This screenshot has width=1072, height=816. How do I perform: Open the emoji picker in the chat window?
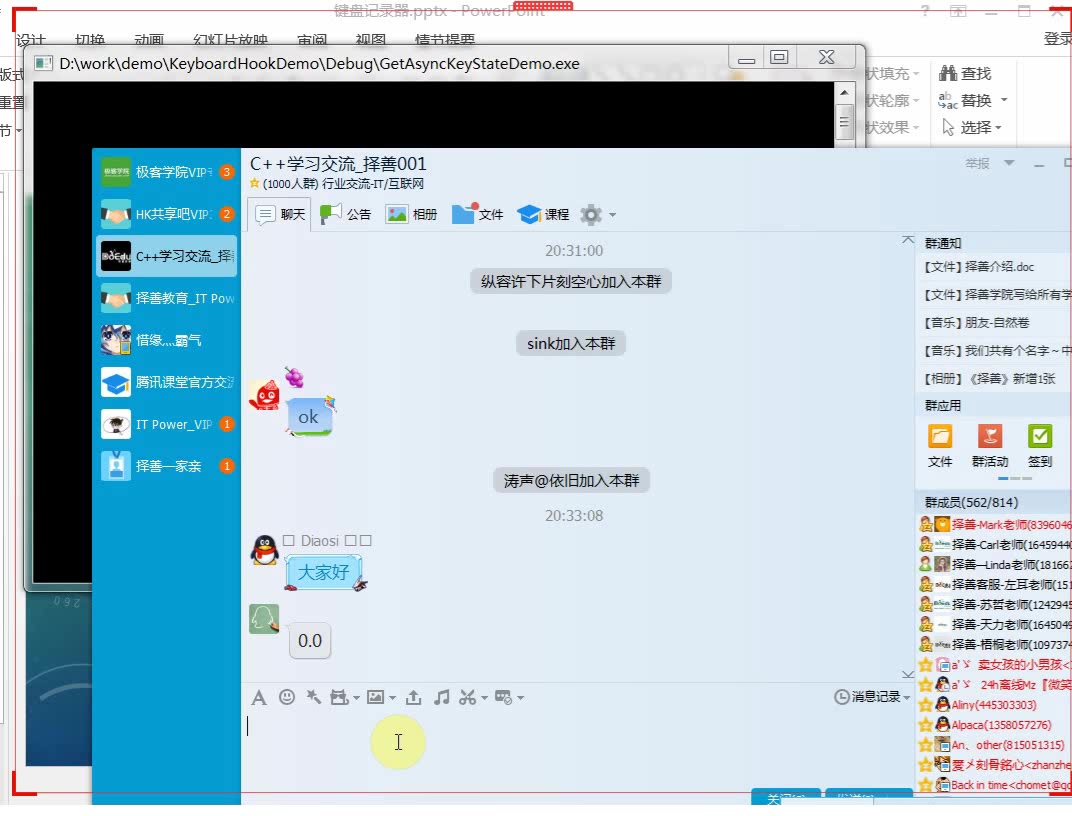287,698
